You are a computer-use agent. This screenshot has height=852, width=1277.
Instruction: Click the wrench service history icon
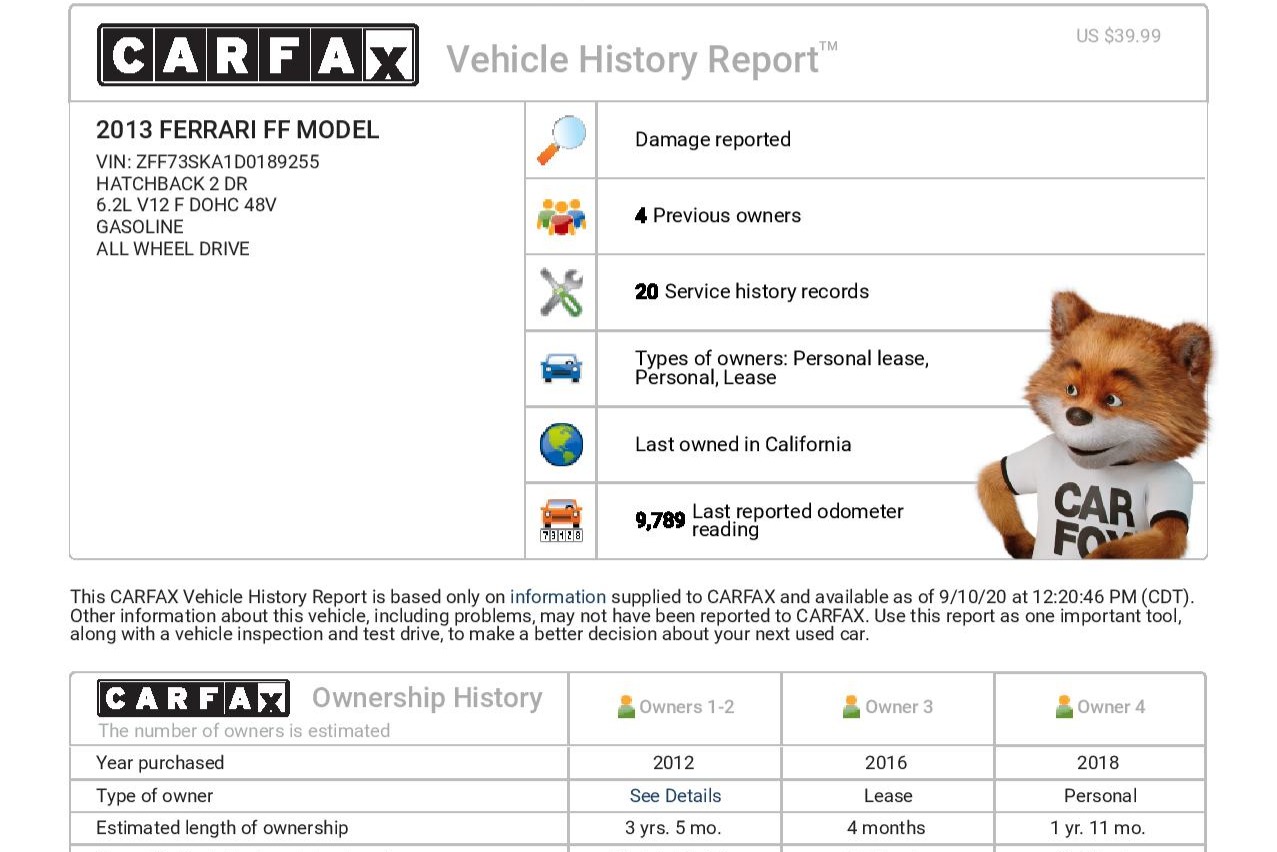(561, 292)
